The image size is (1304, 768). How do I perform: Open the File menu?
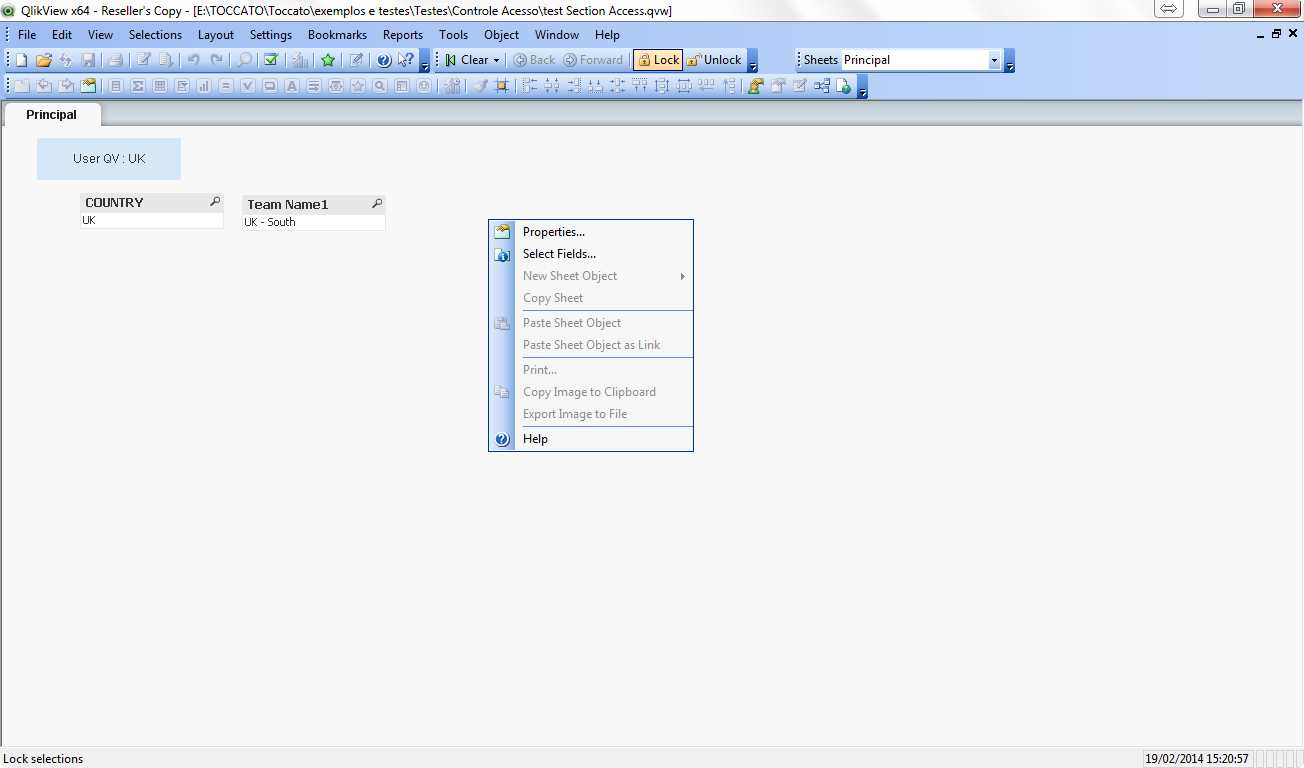click(27, 34)
